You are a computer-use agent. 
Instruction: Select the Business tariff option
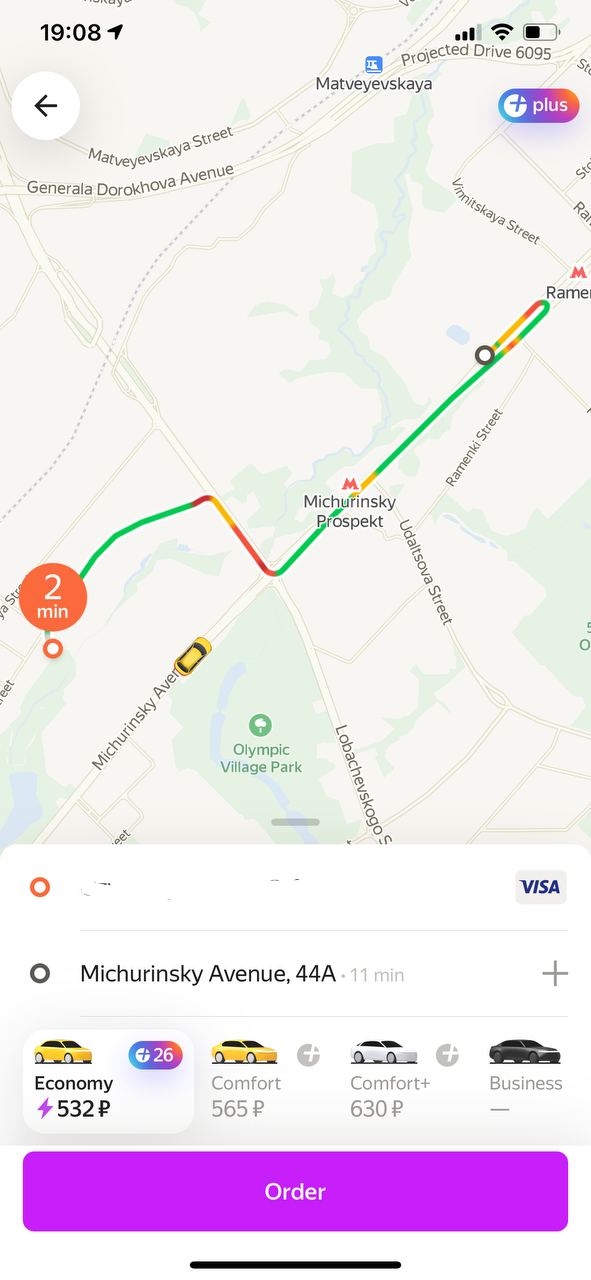526,1081
